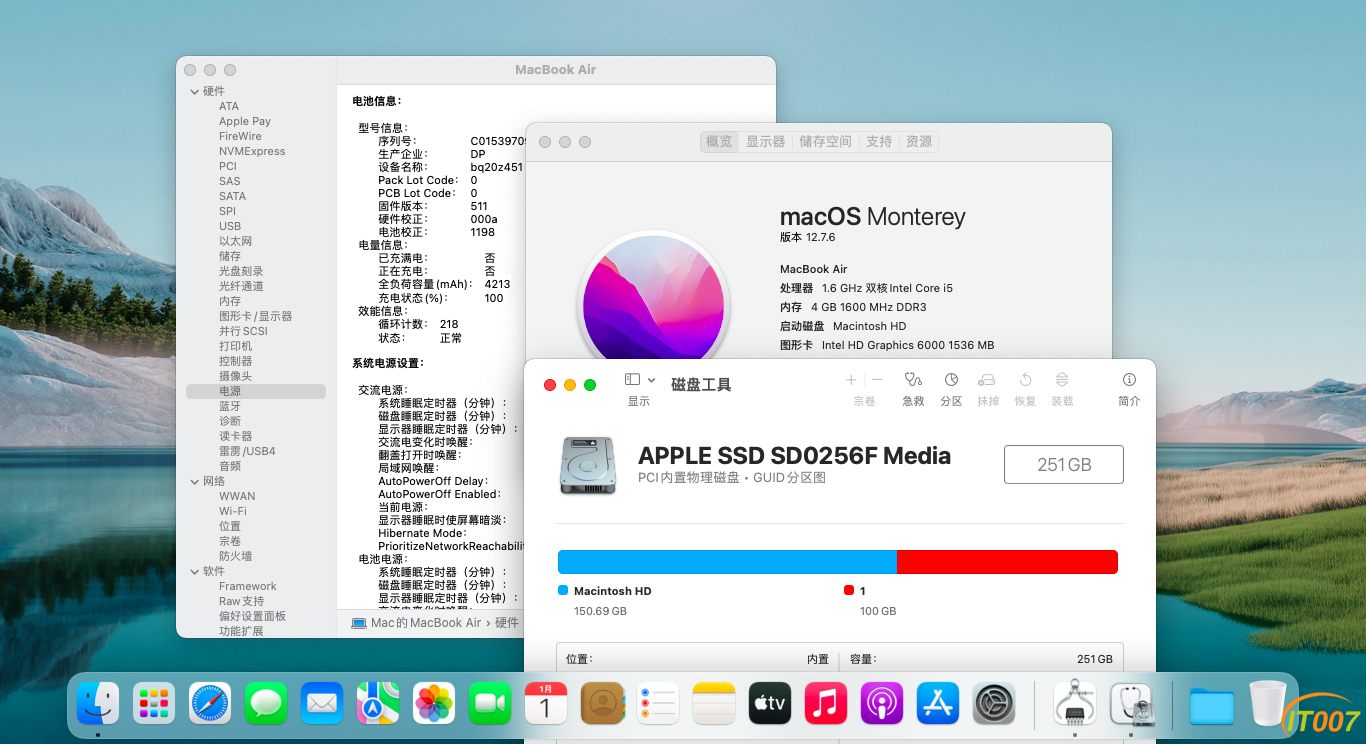Click the blue Macintosh HD bar segment
This screenshot has width=1366, height=744.
(x=727, y=562)
